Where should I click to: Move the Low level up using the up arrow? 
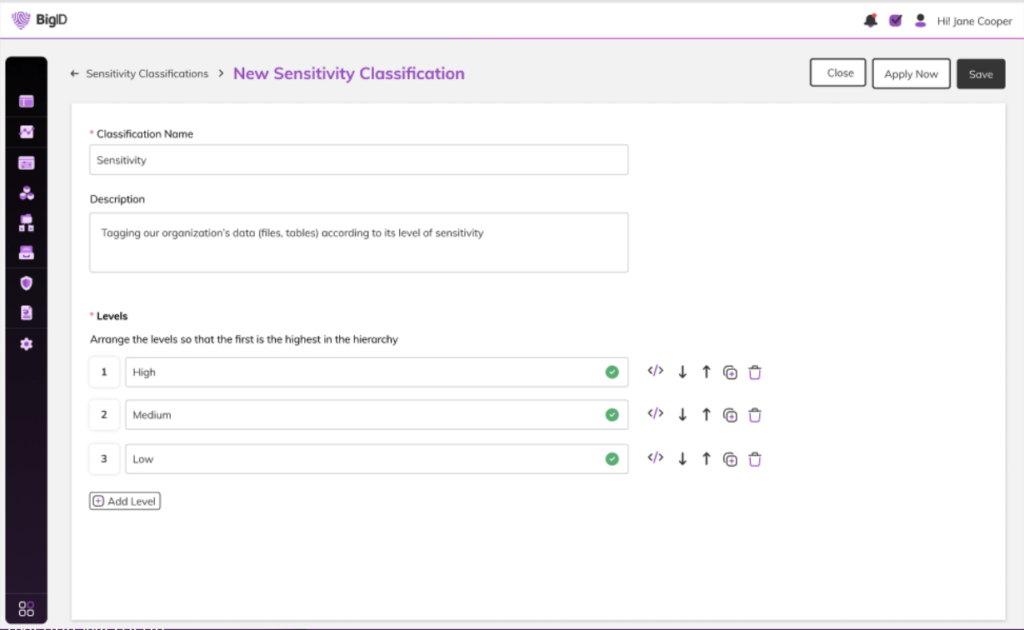pyautogui.click(x=706, y=458)
